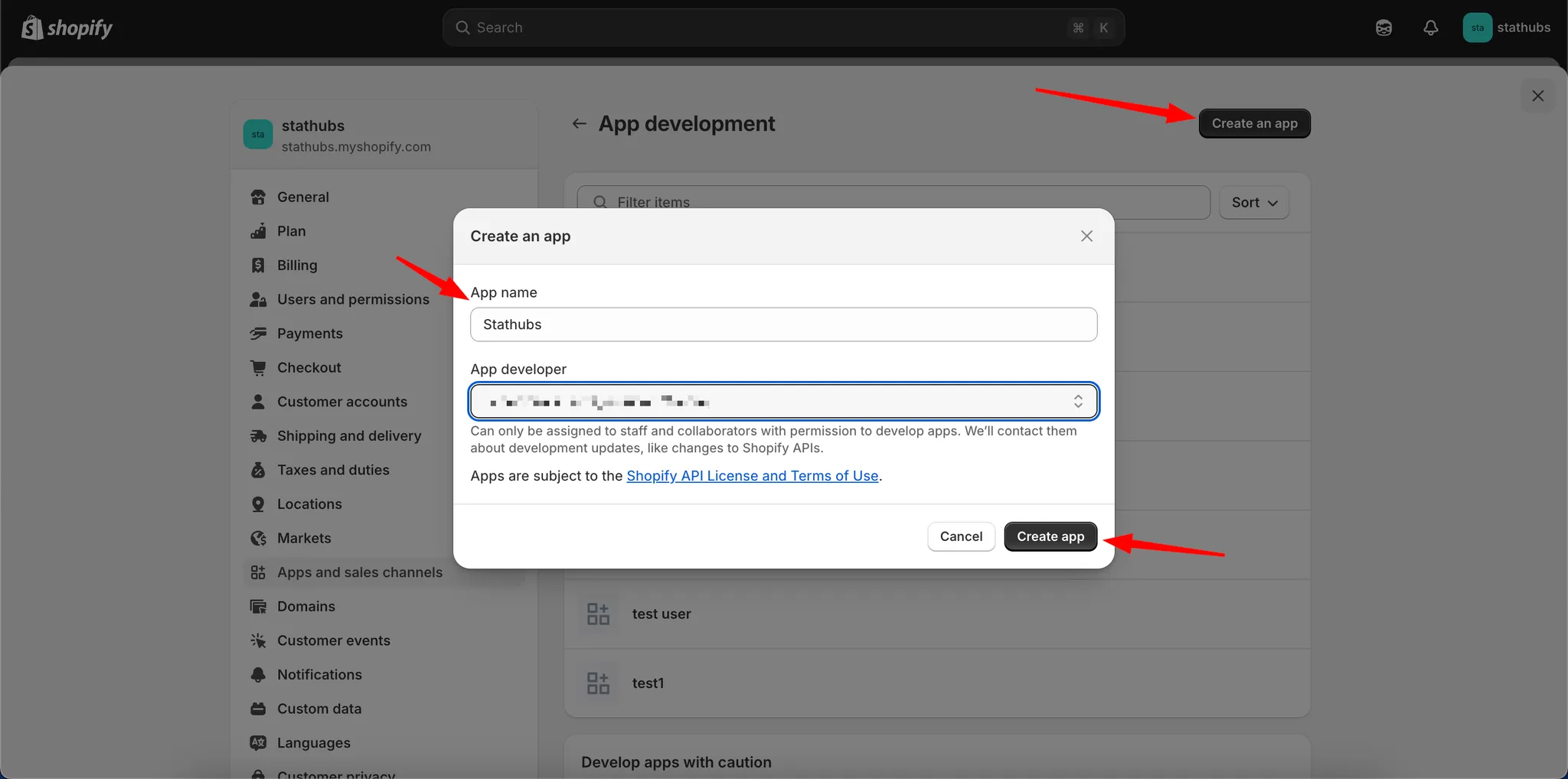Click the top Search bar
This screenshot has width=1568, height=779.
783,28
